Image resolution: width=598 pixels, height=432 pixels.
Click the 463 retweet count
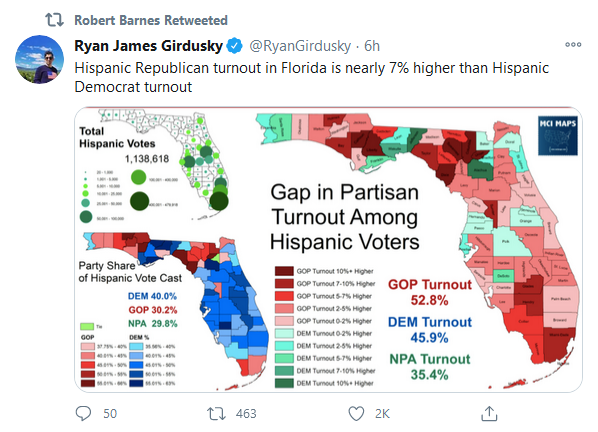tap(246, 414)
